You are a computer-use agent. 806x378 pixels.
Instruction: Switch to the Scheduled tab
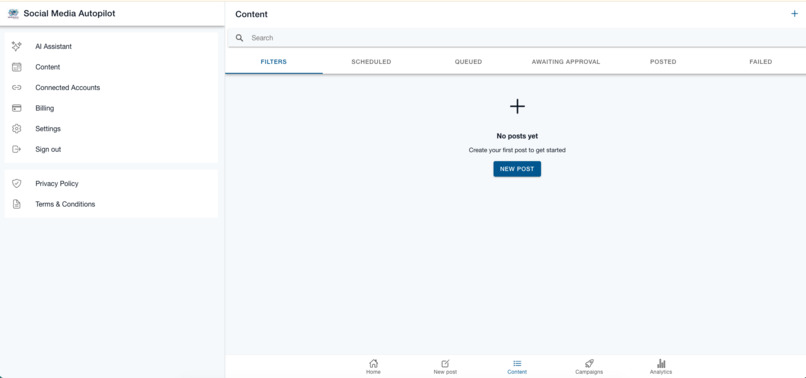tap(371, 62)
